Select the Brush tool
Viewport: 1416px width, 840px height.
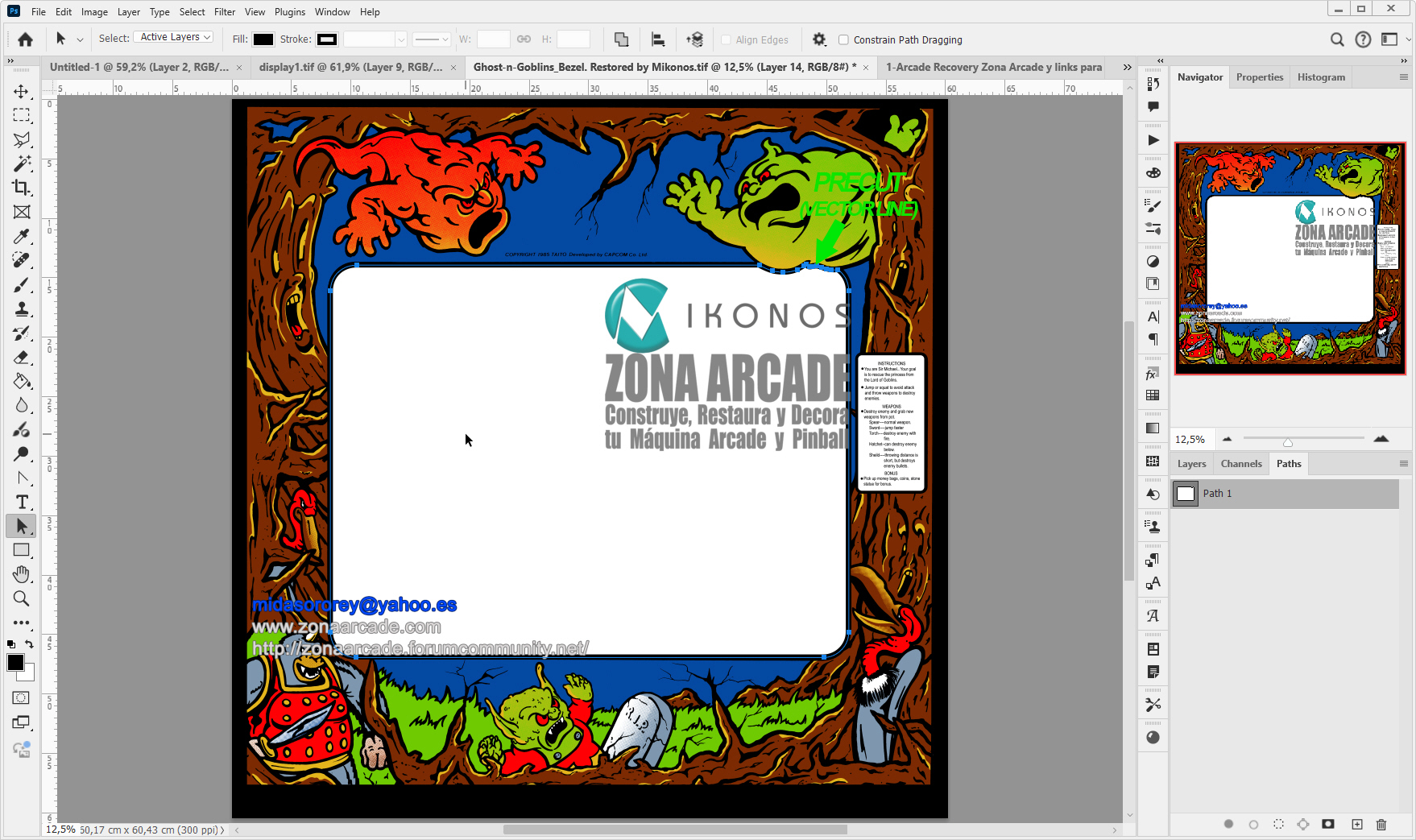[x=22, y=284]
